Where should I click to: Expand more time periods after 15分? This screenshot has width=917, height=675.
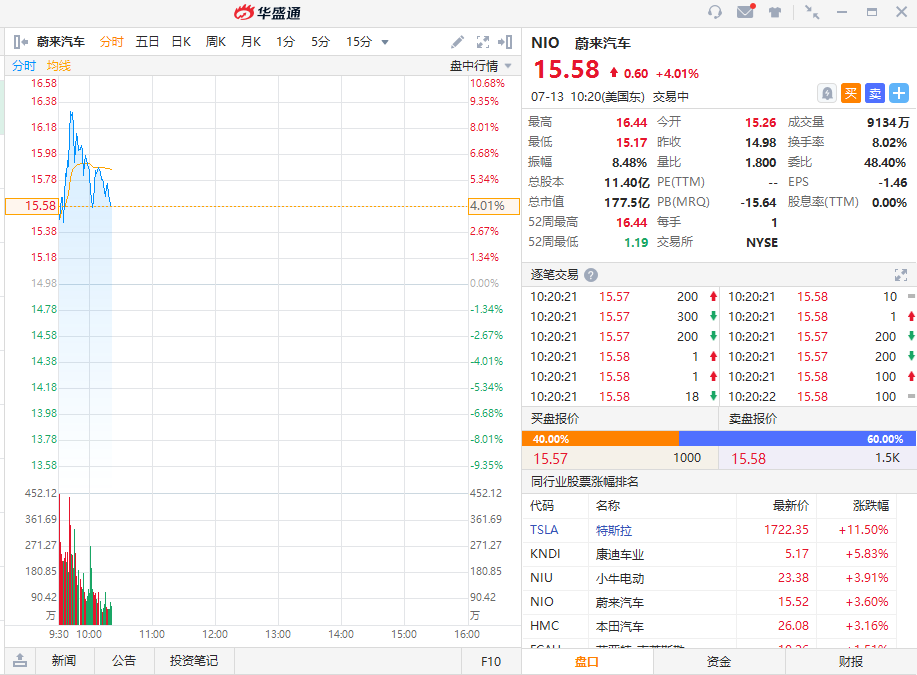[x=385, y=42]
